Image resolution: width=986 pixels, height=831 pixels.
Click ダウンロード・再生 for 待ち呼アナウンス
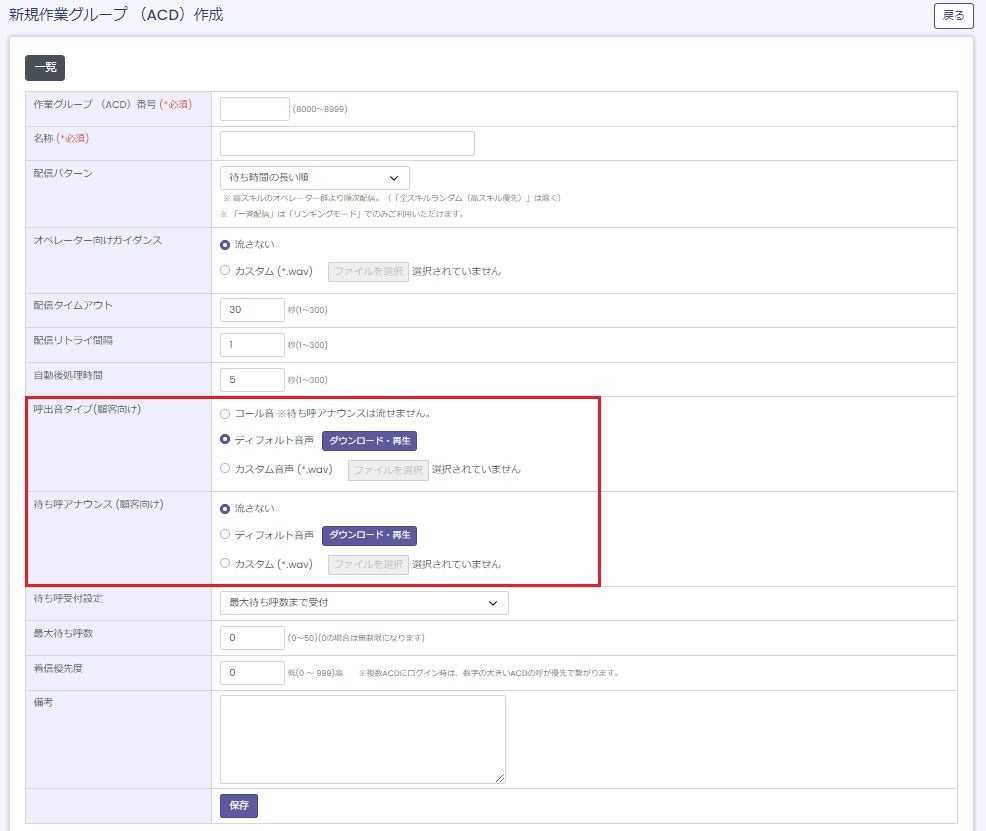tap(369, 536)
